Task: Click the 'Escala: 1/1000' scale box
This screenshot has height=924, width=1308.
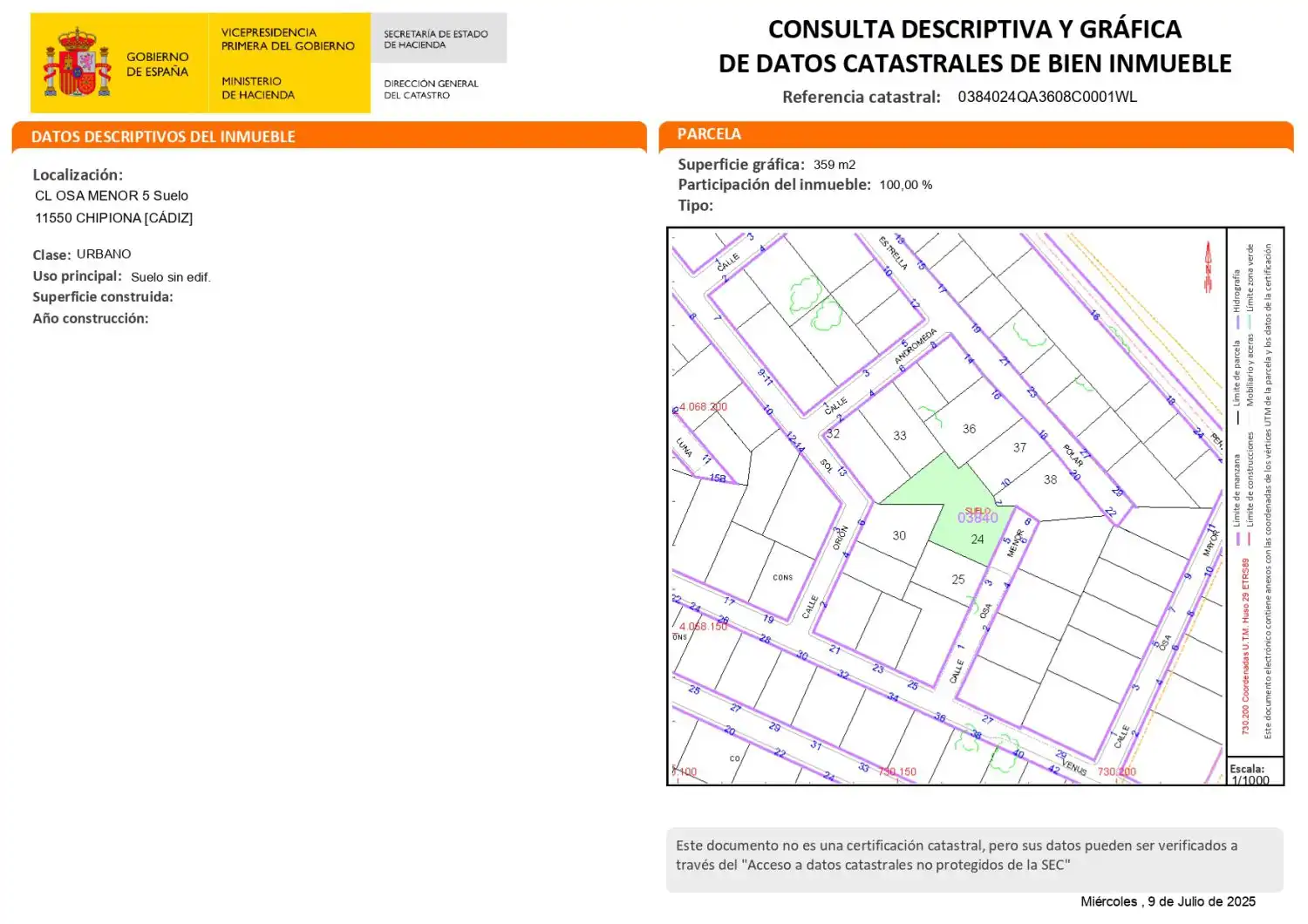Action: (x=1255, y=771)
